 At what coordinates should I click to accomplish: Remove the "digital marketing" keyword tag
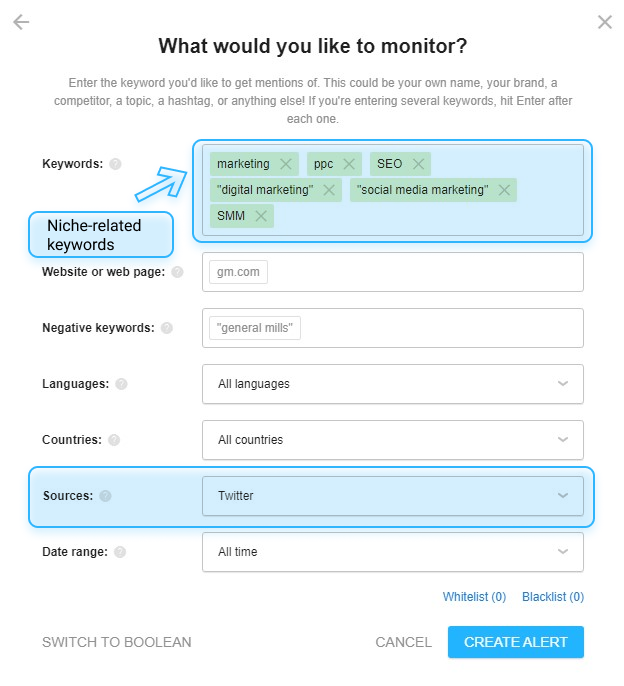[x=329, y=190]
